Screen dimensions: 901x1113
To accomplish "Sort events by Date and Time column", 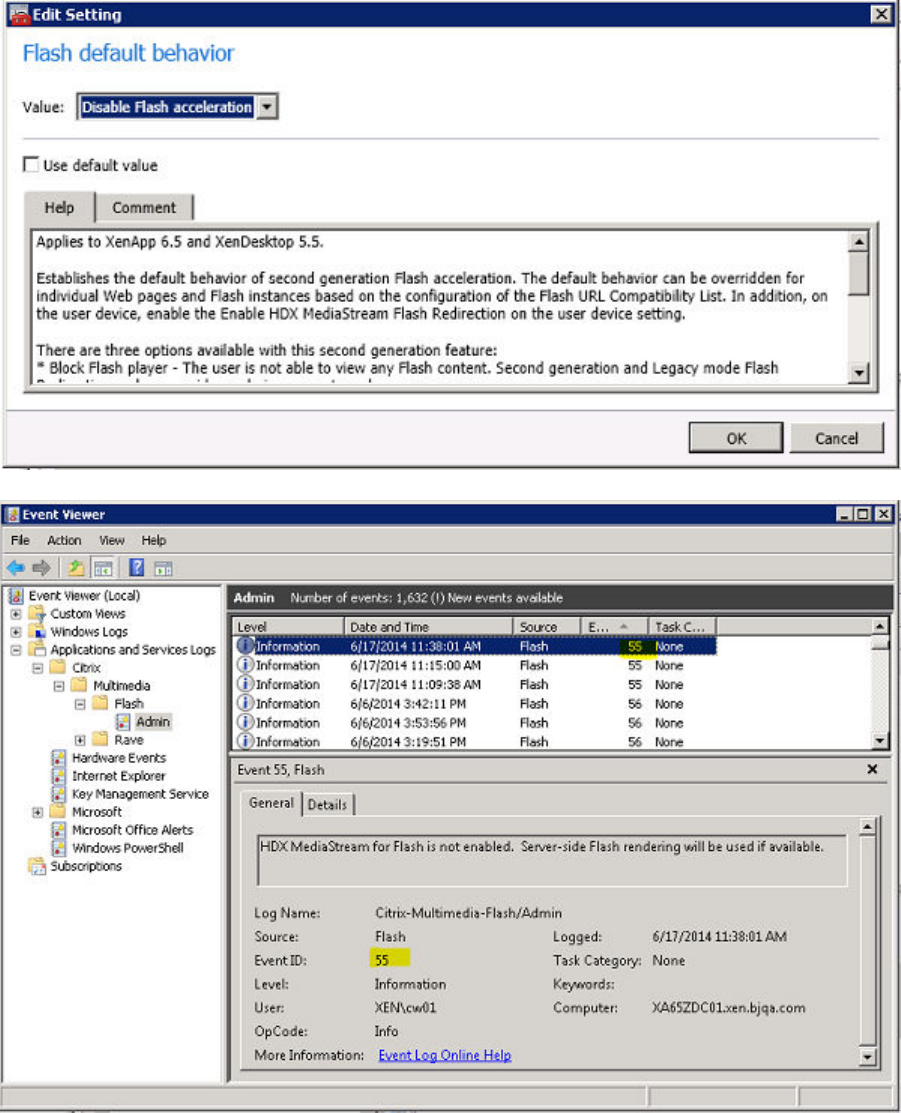I will coord(429,627).
